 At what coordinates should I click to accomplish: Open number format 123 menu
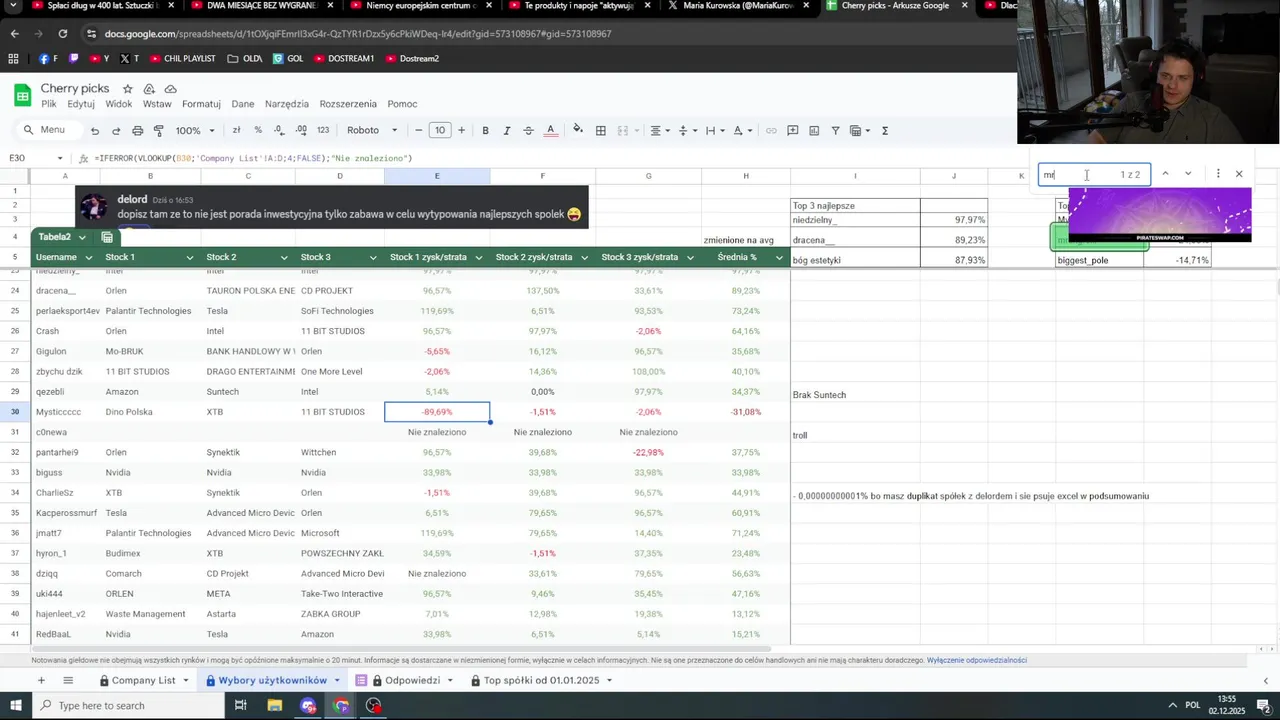[323, 130]
